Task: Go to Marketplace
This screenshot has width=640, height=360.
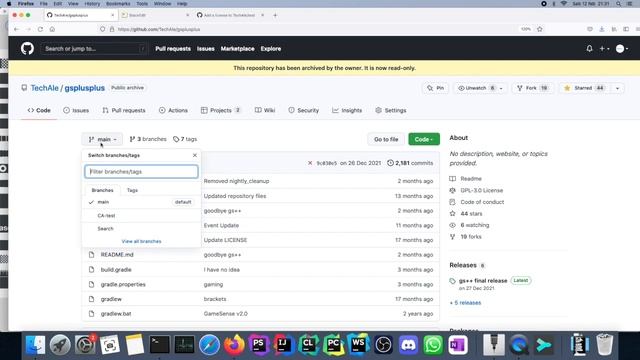Action: 238,49
